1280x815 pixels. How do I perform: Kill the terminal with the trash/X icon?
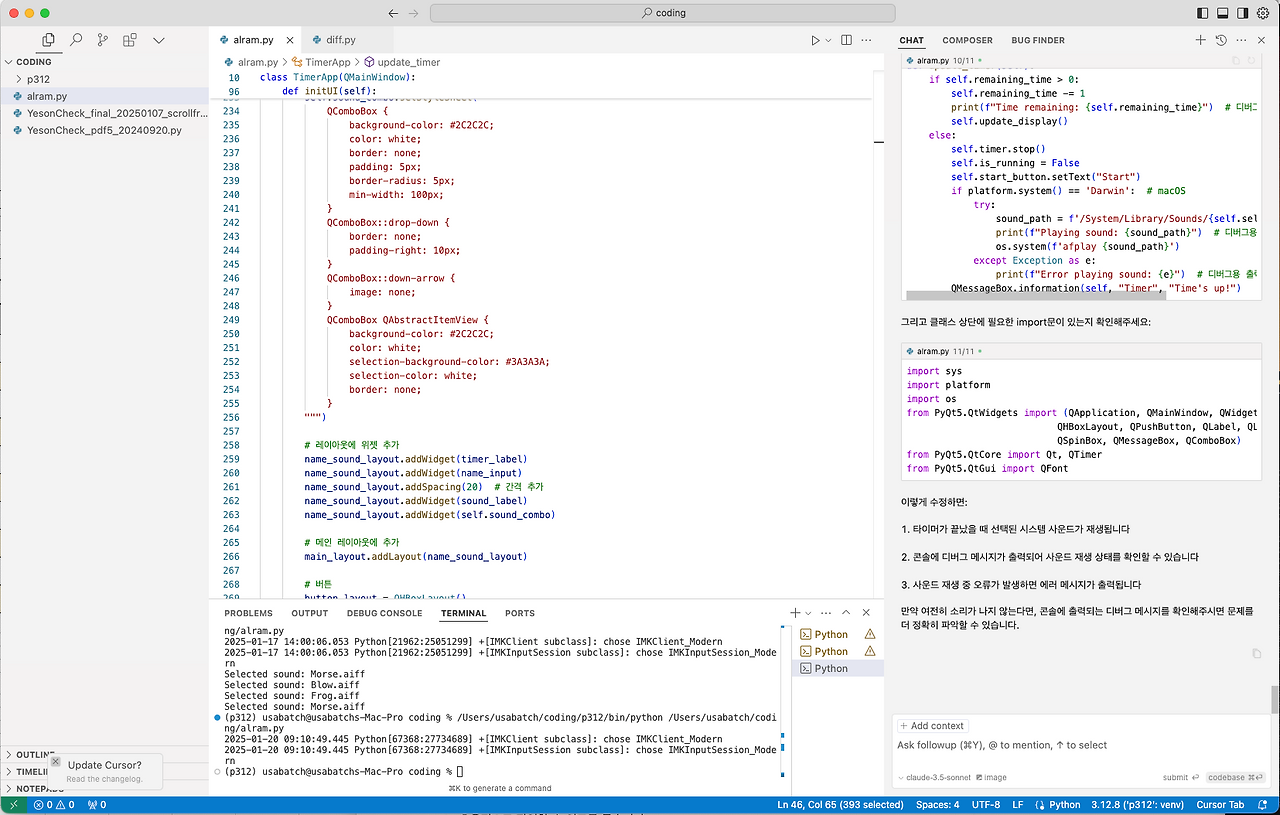click(864, 612)
